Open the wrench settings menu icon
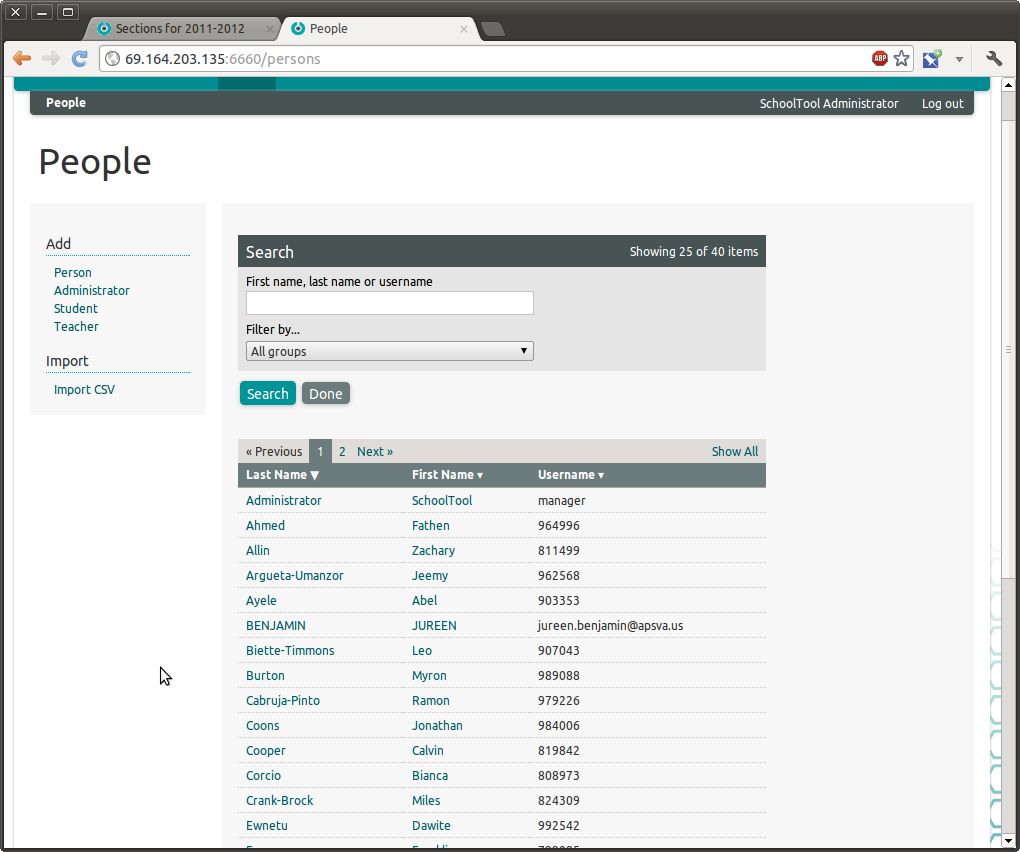The image size is (1020, 852). click(x=993, y=59)
